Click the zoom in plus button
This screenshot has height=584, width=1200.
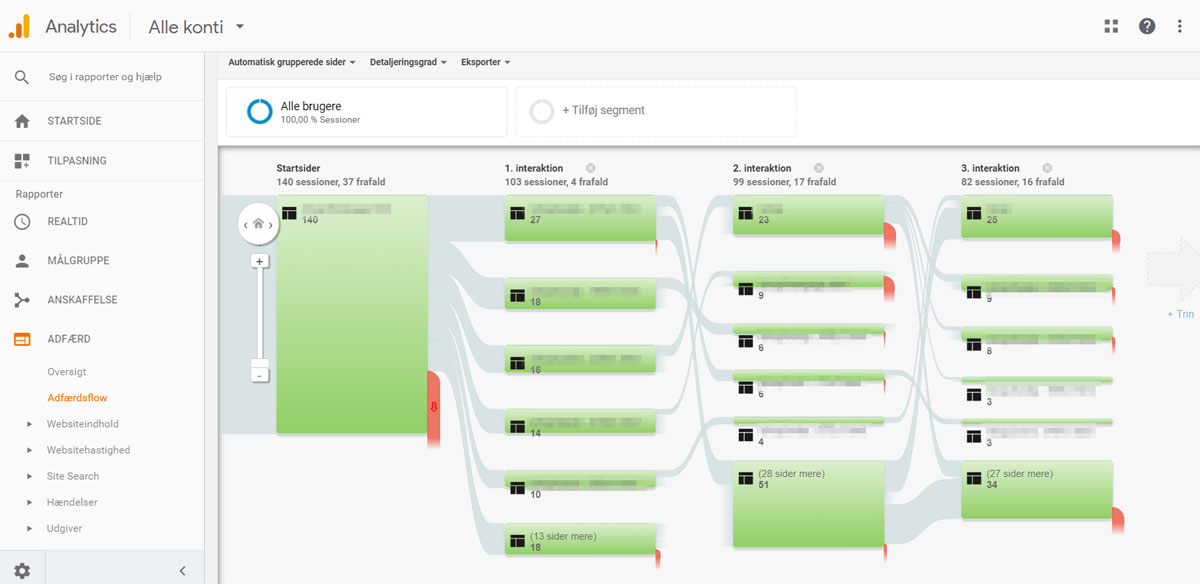pos(260,261)
